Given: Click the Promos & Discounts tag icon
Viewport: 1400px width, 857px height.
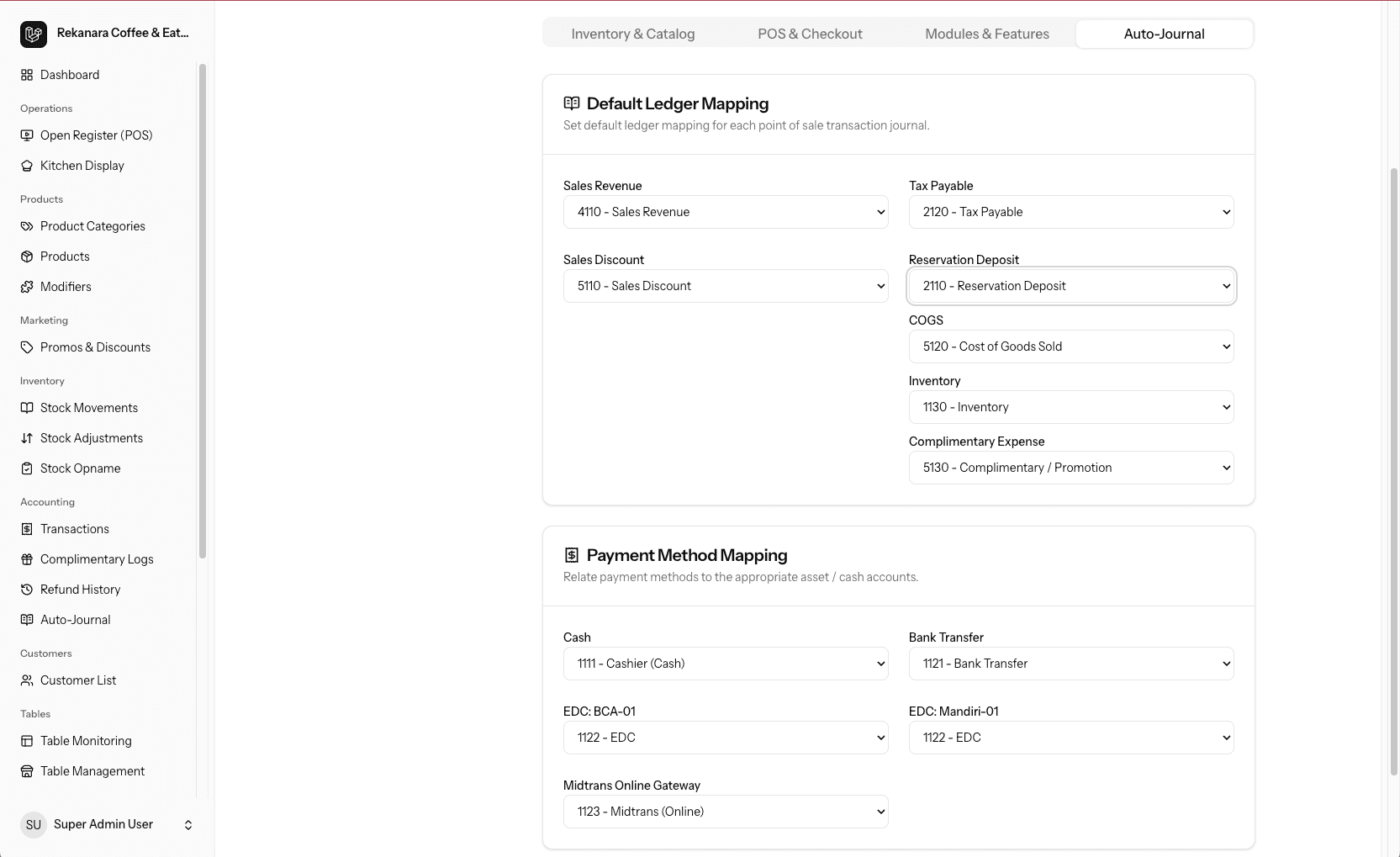Looking at the screenshot, I should pos(27,347).
